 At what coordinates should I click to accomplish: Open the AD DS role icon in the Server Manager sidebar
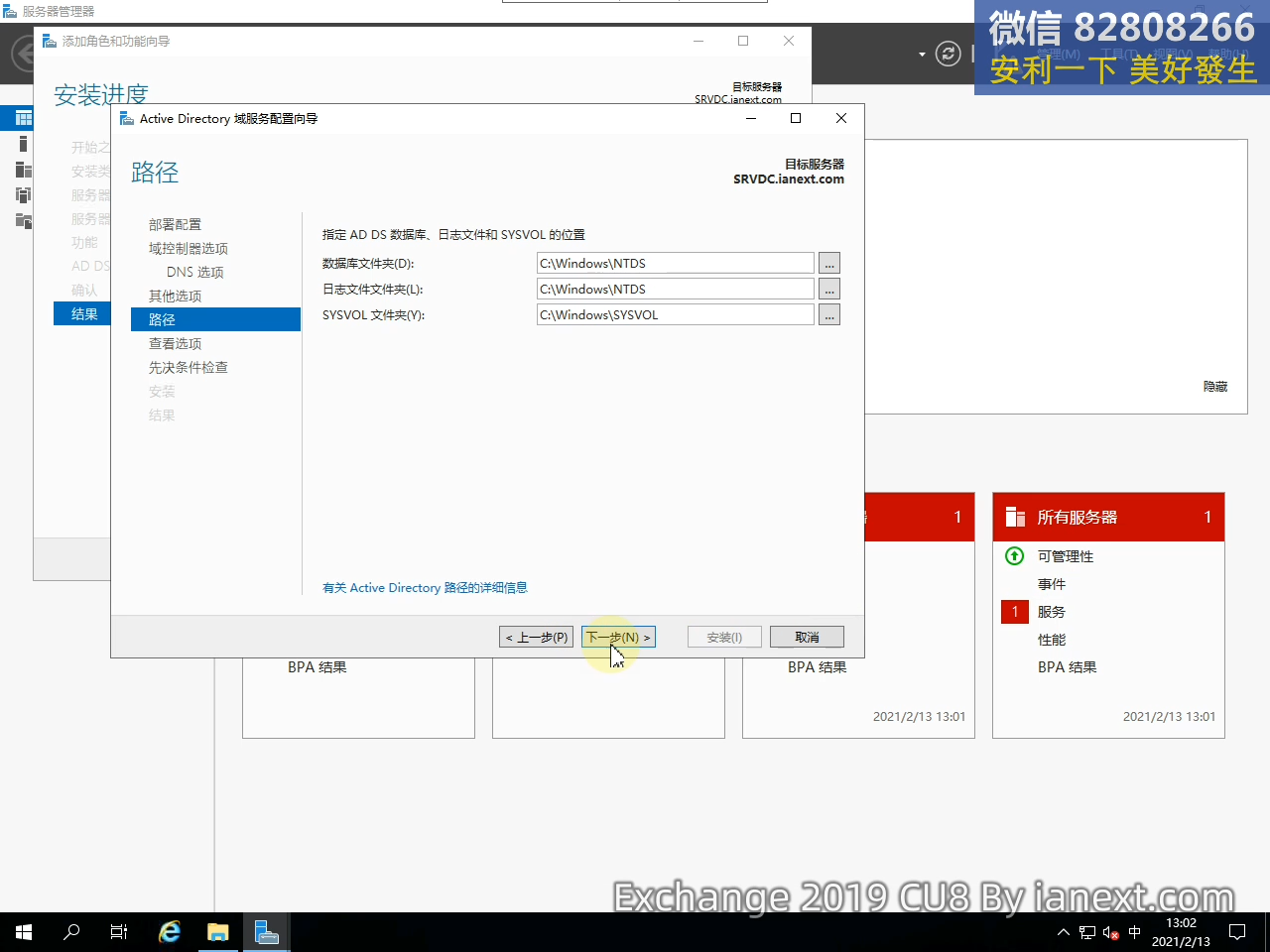(23, 195)
